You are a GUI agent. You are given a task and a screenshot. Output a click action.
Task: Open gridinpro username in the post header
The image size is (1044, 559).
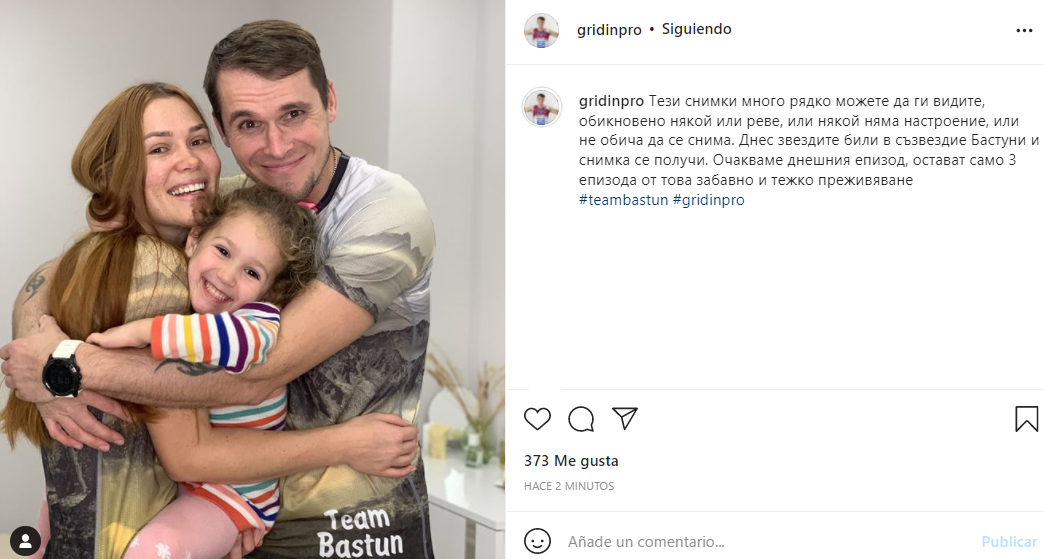(609, 30)
